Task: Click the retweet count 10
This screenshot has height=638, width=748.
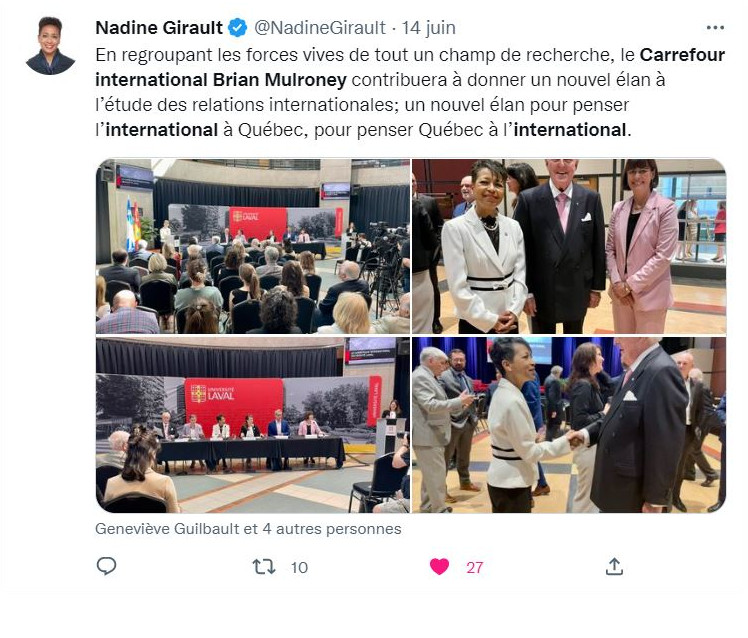Action: [299, 567]
